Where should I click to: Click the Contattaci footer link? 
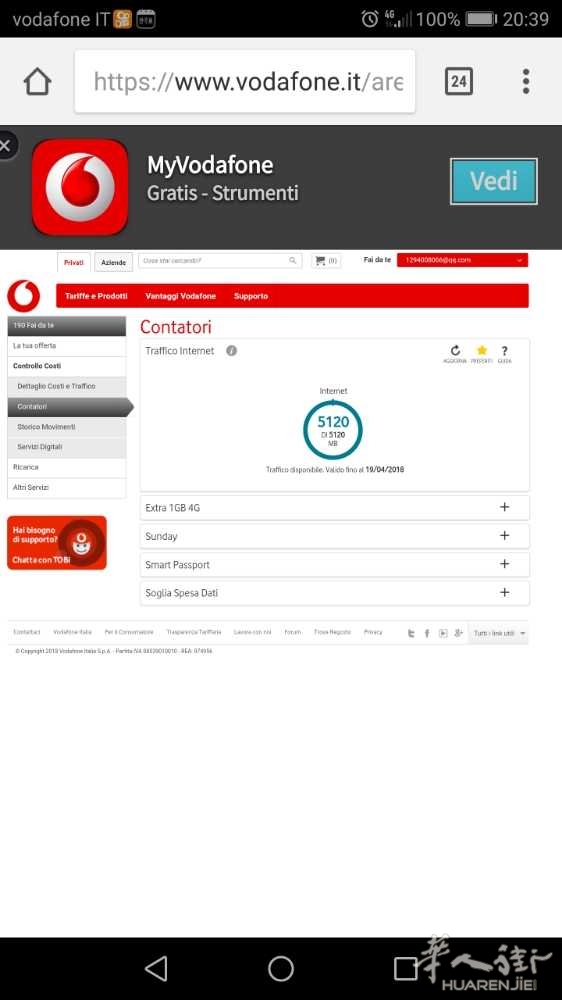pos(27,632)
